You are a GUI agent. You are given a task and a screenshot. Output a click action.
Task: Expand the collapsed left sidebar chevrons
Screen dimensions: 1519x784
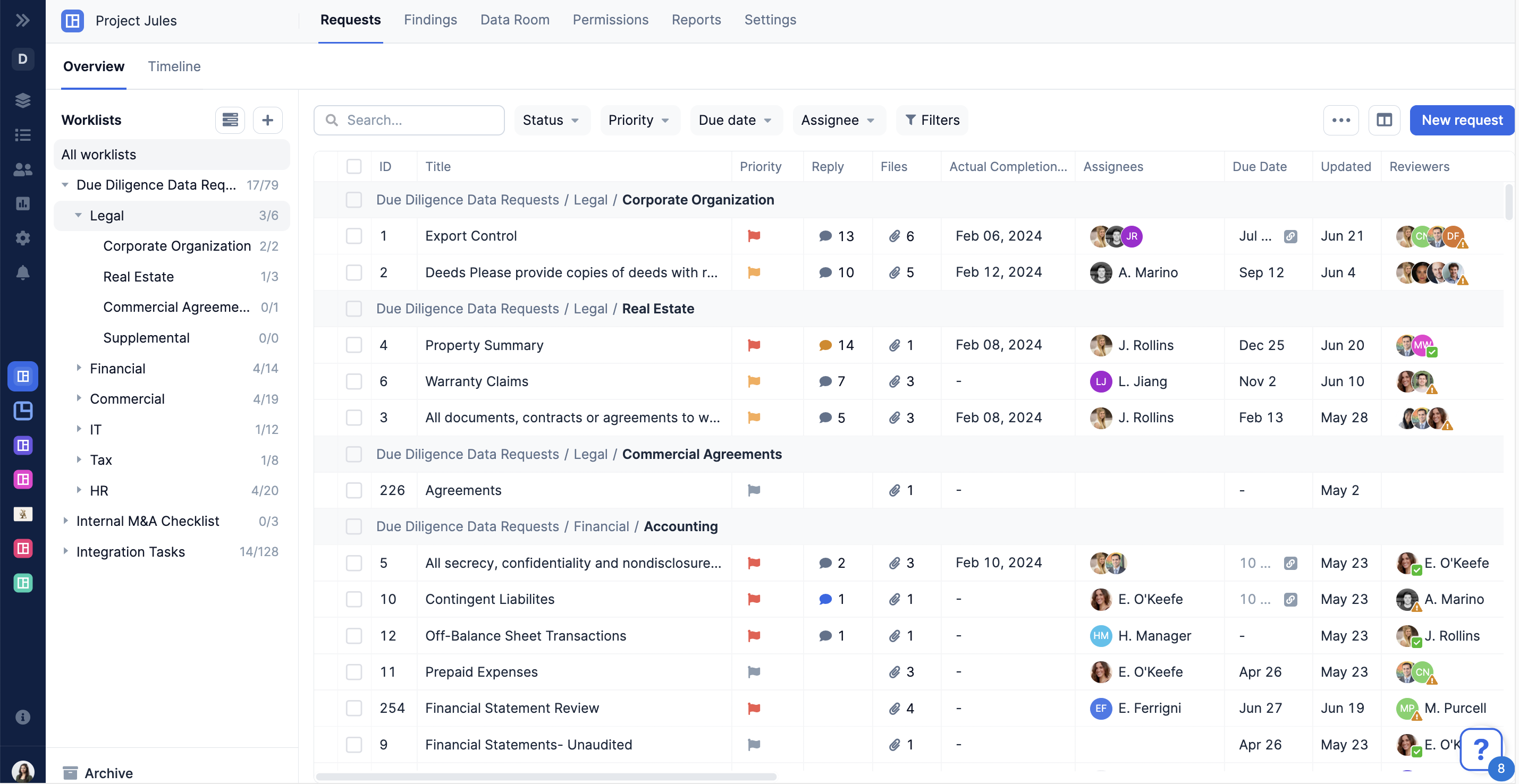click(22, 20)
